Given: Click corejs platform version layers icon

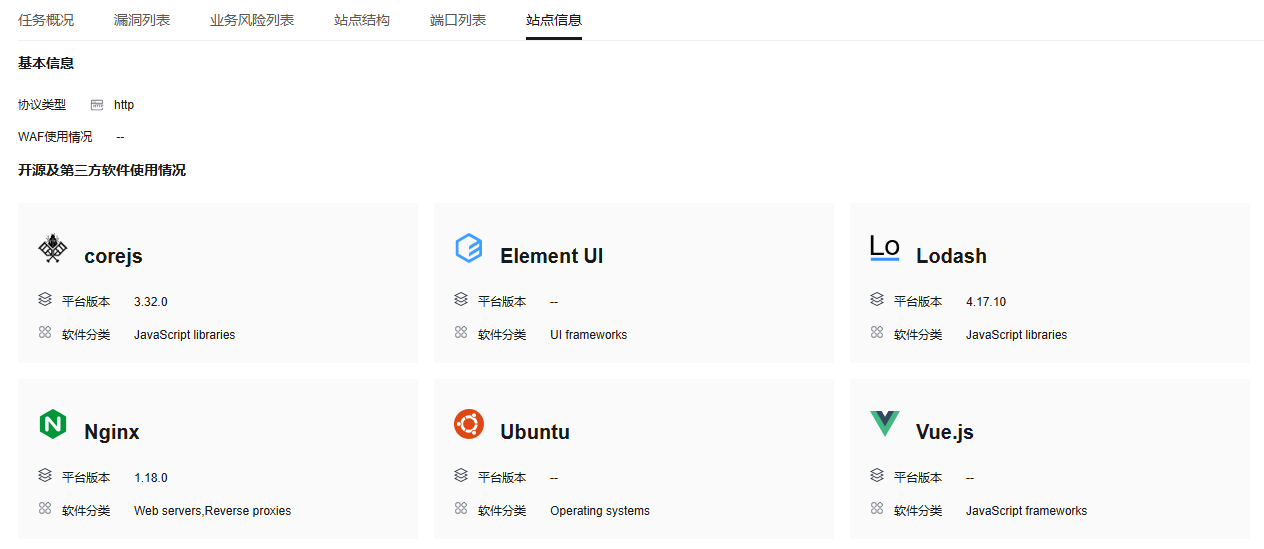Looking at the screenshot, I should coord(45,299).
